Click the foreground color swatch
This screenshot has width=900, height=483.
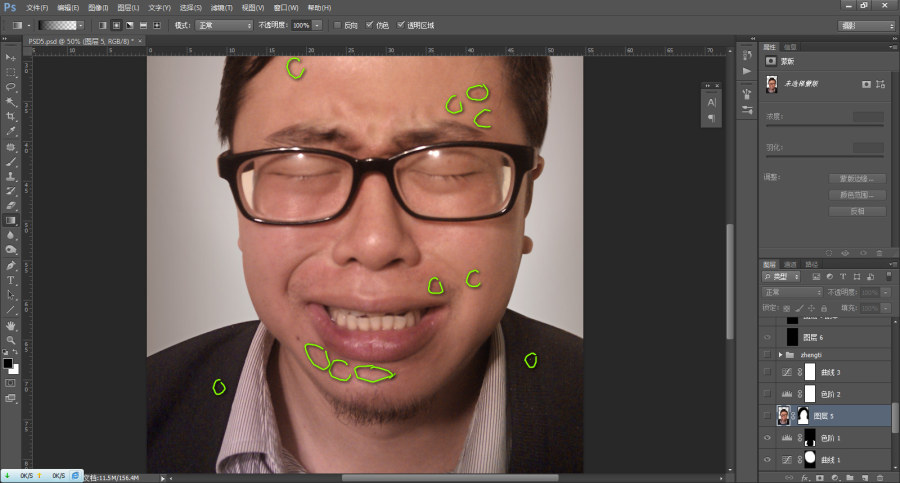tap(8, 364)
